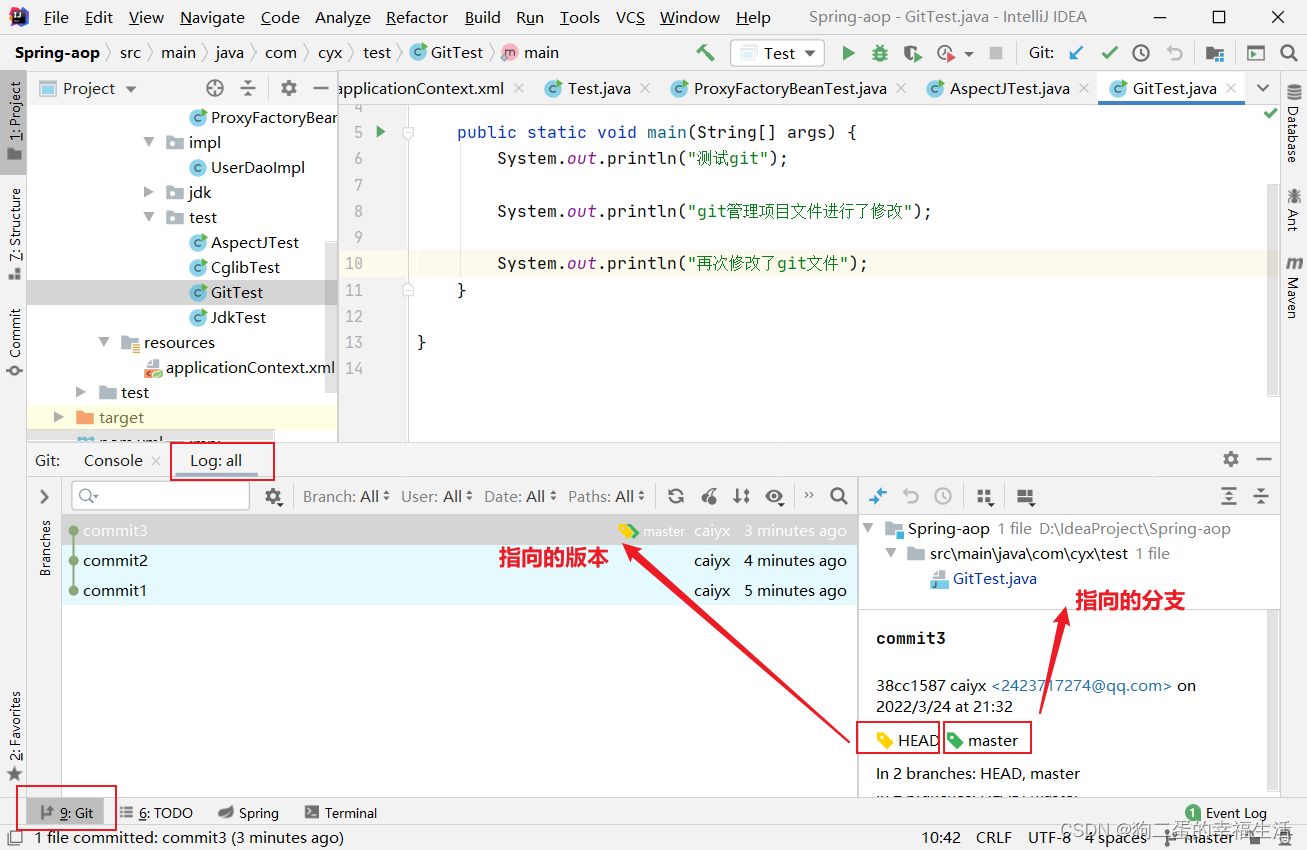Open Project Structure icon in toolbar
Screen dimensions: 1307x850
[x=1215, y=53]
